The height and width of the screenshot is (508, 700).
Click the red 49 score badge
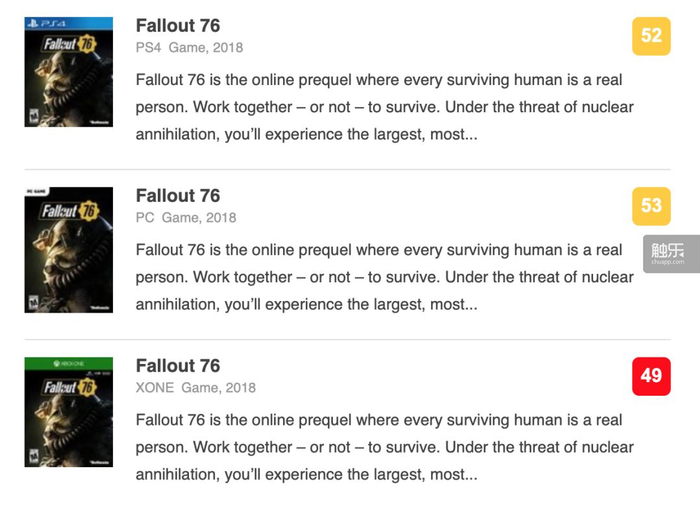tap(651, 376)
